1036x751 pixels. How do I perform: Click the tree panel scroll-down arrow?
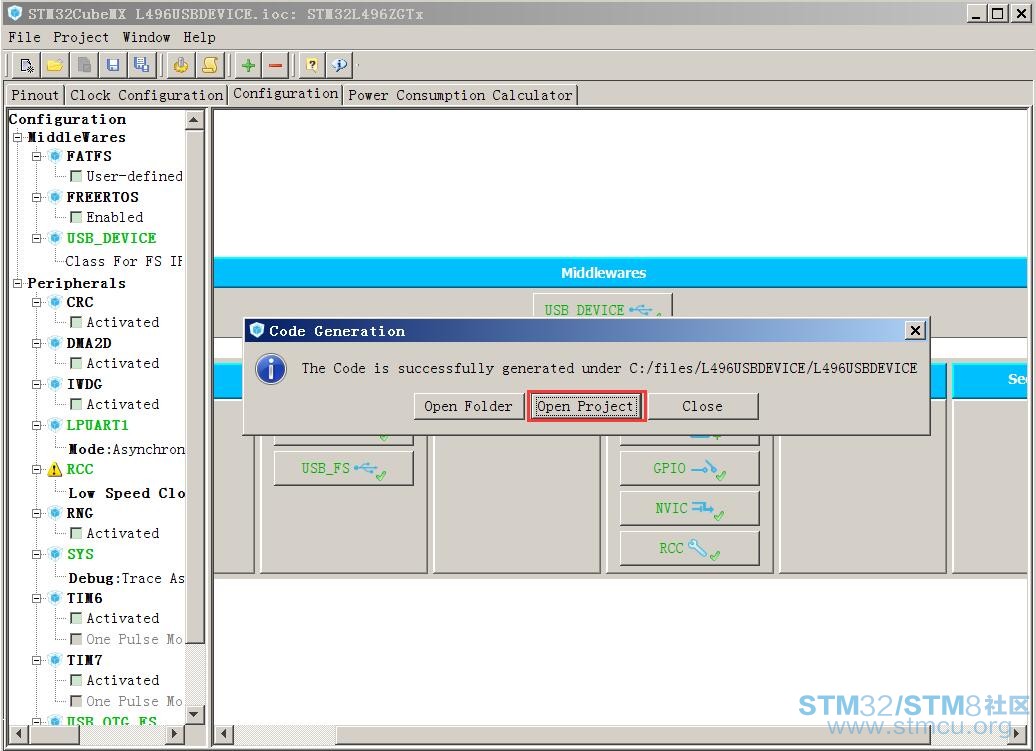pyautogui.click(x=194, y=714)
